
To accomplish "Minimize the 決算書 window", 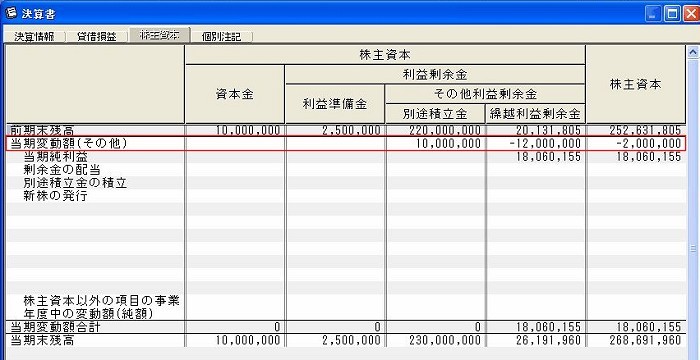I will pos(653,13).
